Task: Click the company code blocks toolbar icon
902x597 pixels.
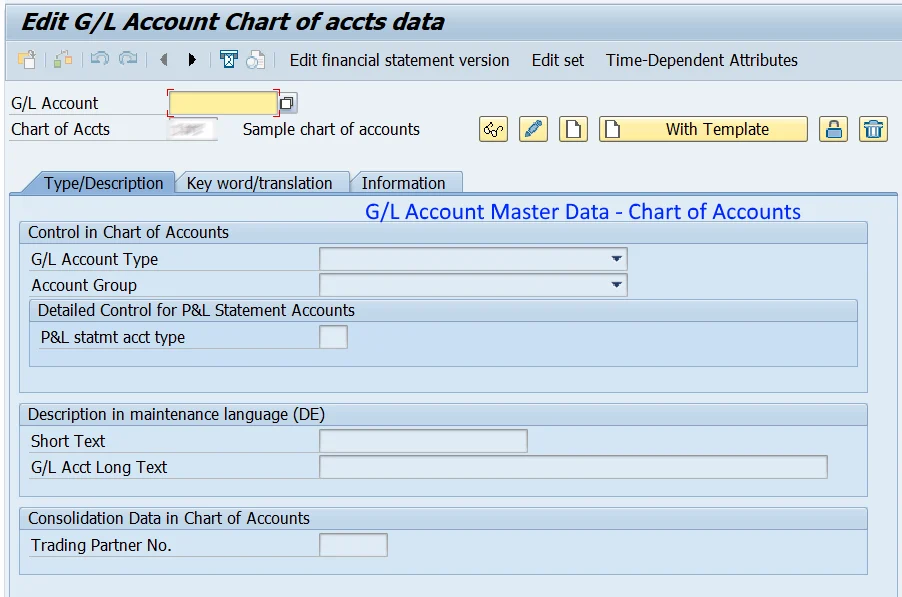Action: coord(63,60)
